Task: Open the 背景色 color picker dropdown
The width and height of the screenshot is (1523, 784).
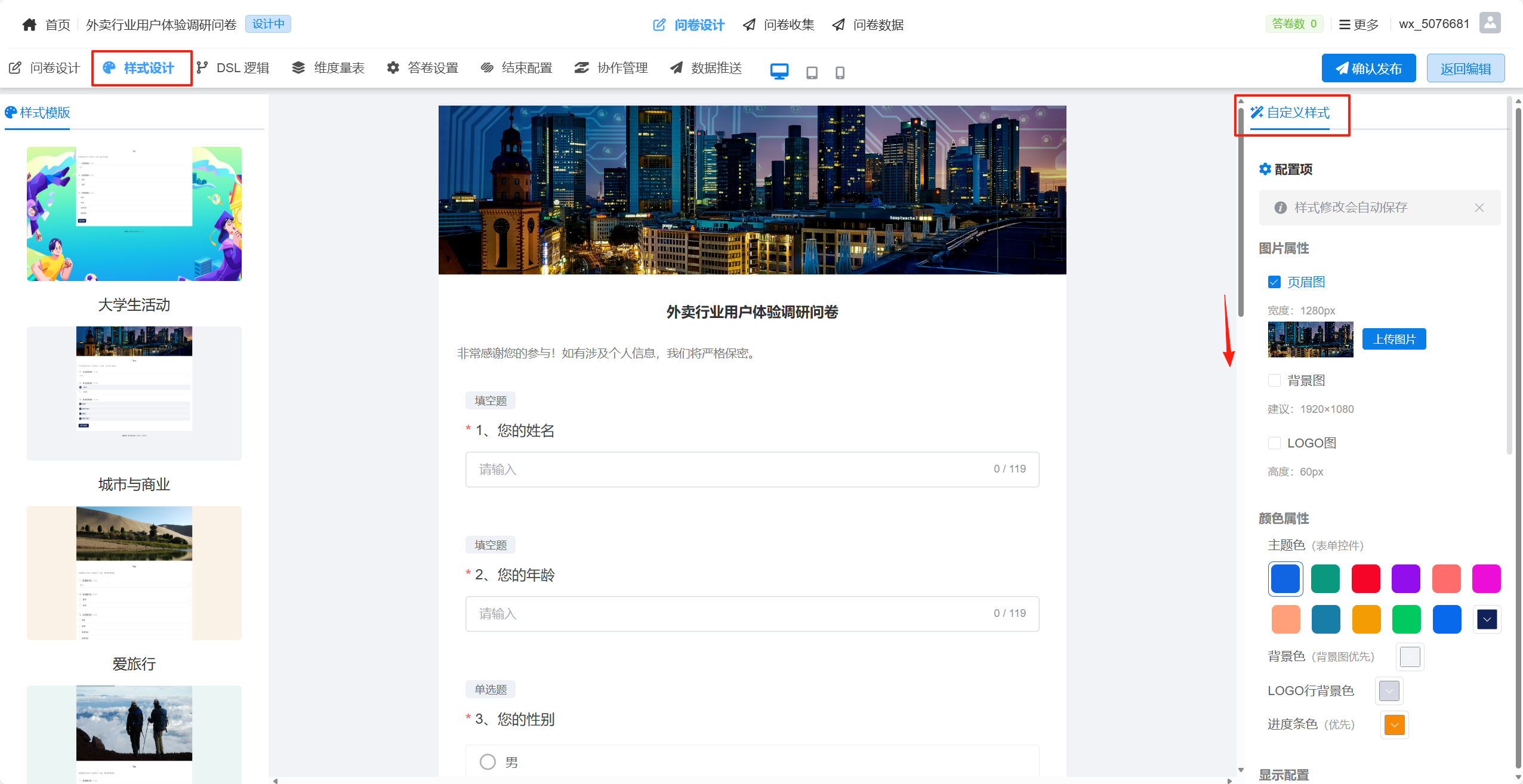Action: [1410, 657]
